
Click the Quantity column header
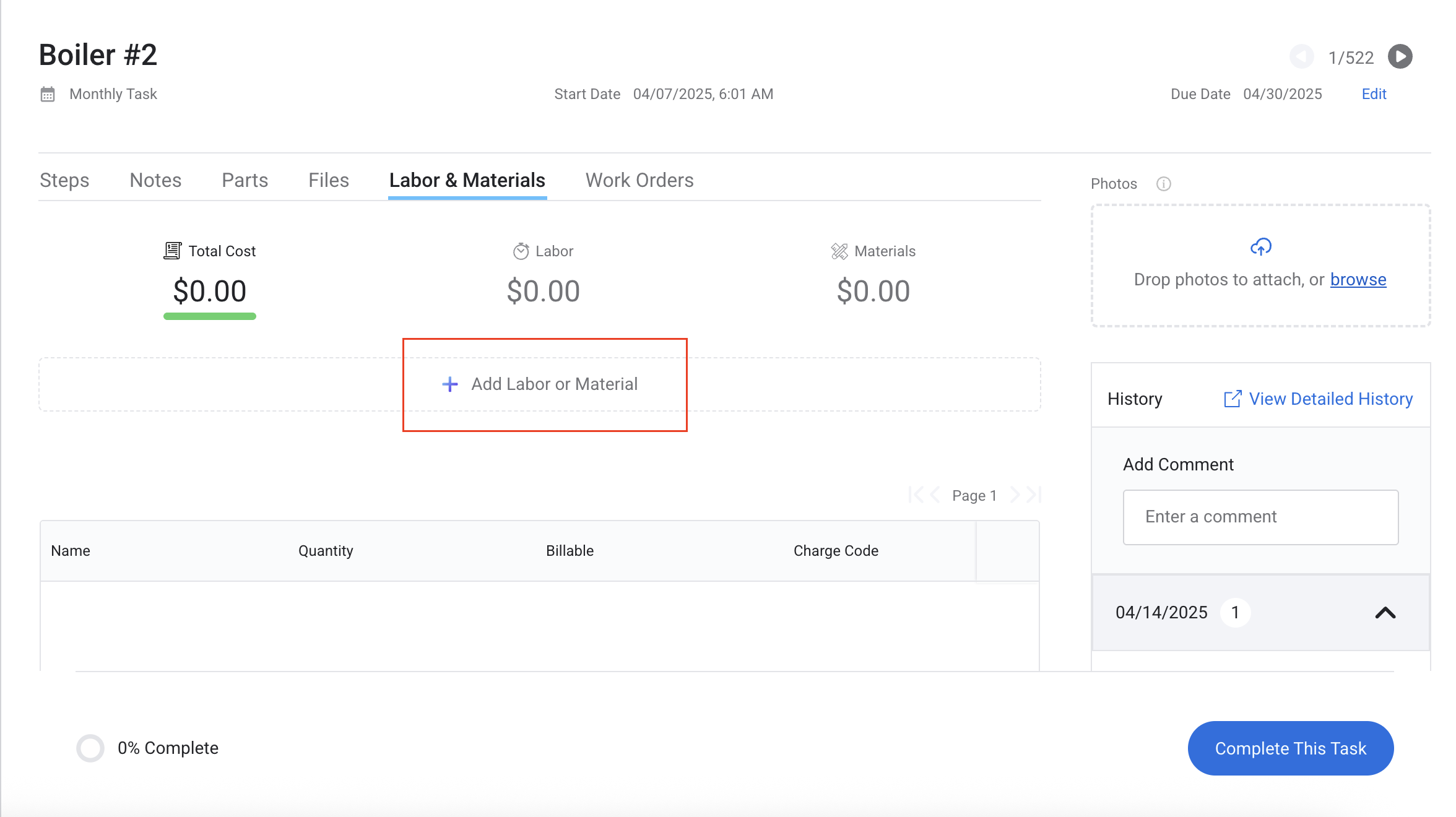click(326, 551)
